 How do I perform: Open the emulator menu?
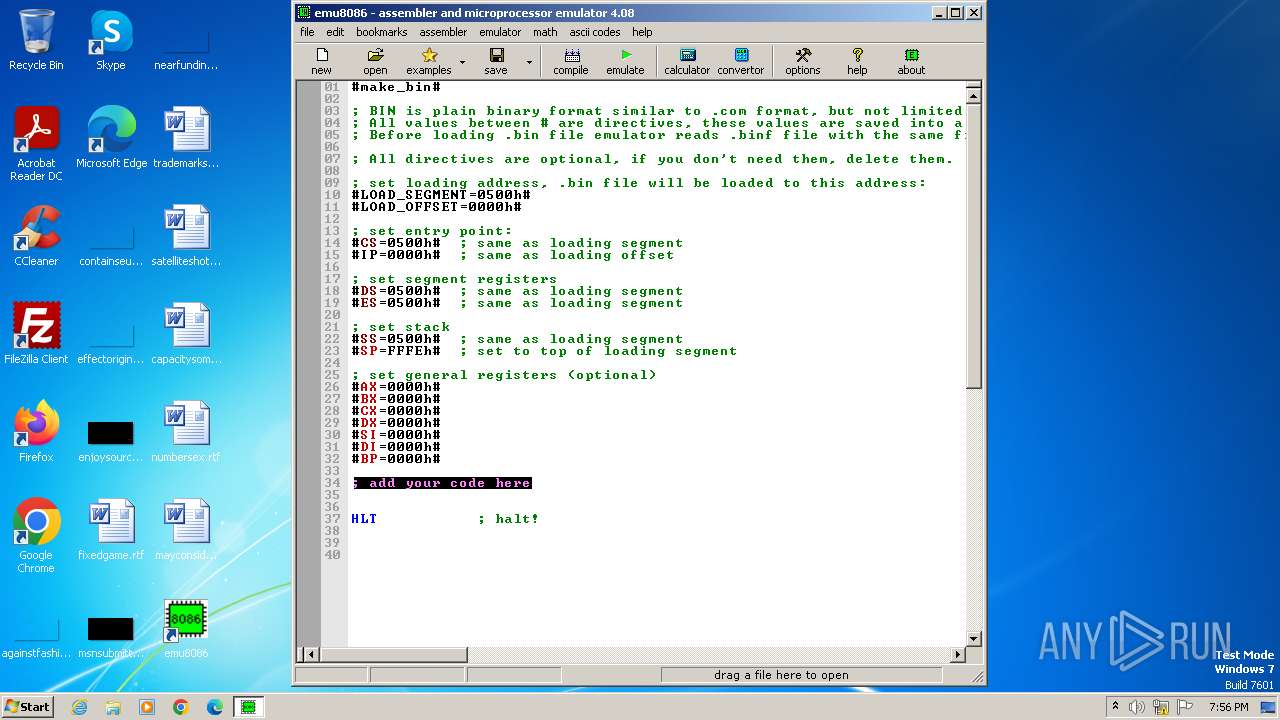pyautogui.click(x=500, y=32)
